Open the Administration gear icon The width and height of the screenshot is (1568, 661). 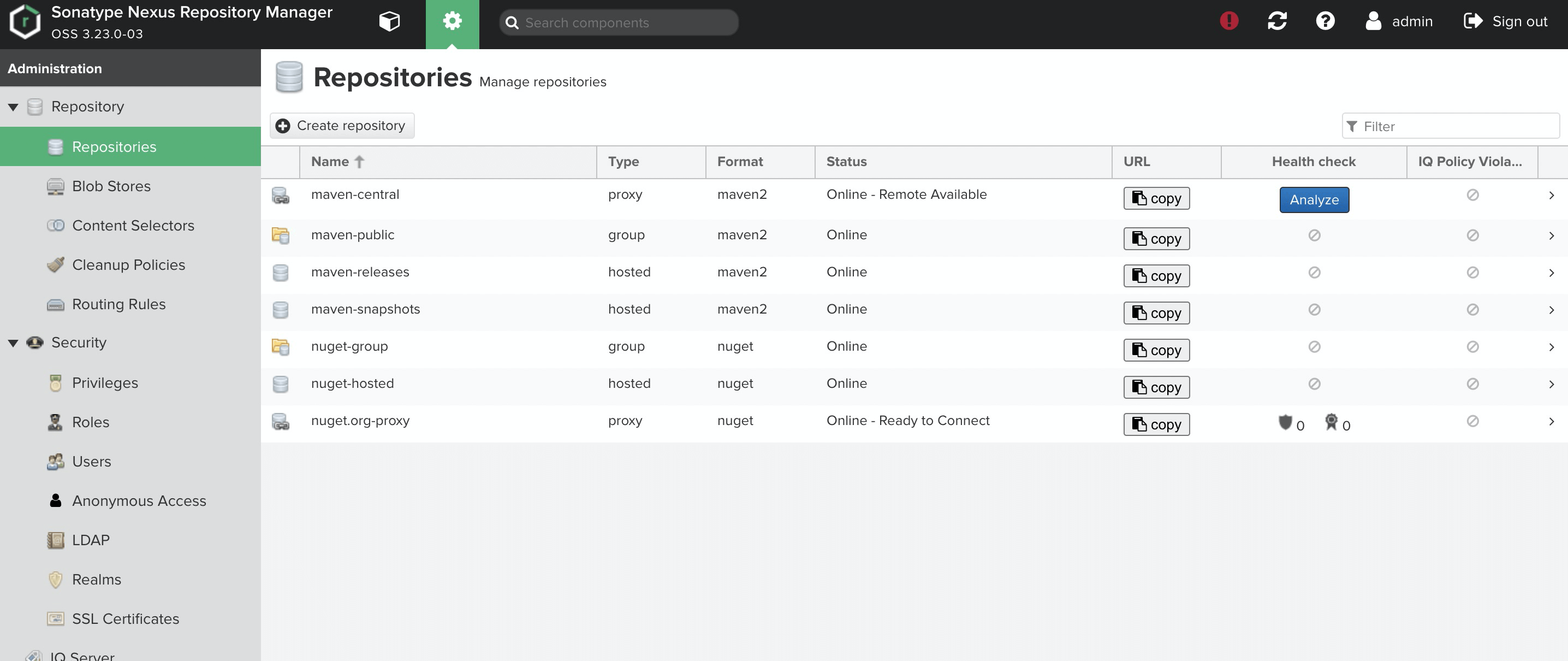pyautogui.click(x=452, y=22)
